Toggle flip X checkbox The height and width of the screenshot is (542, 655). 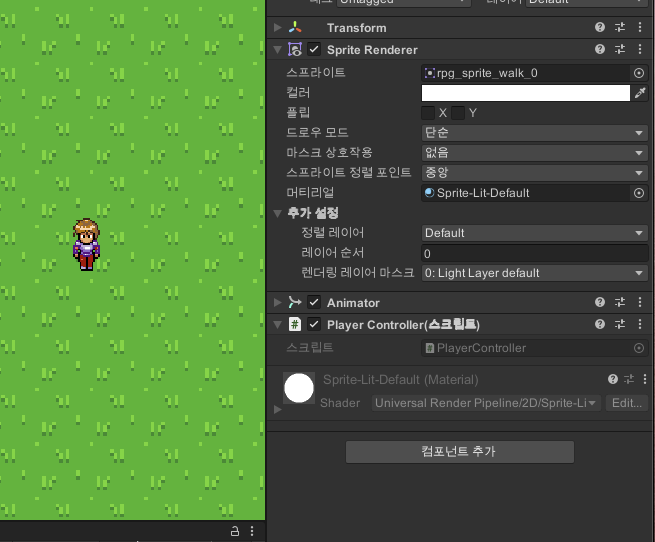tap(428, 113)
